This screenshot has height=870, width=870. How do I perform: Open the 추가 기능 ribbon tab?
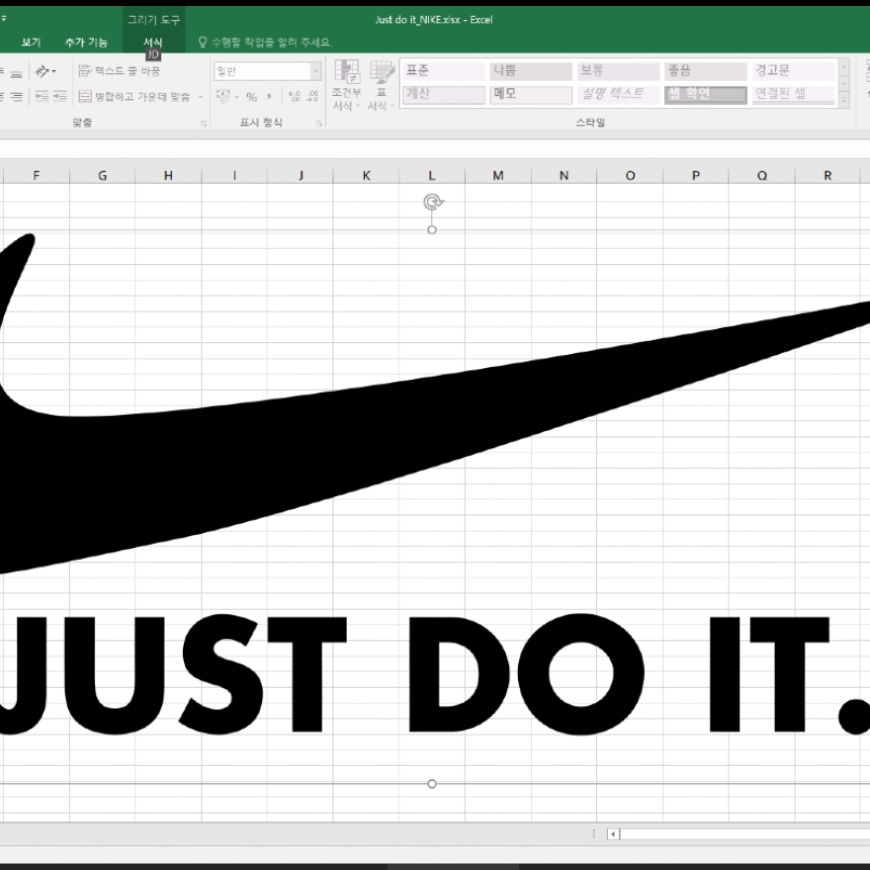pos(86,42)
